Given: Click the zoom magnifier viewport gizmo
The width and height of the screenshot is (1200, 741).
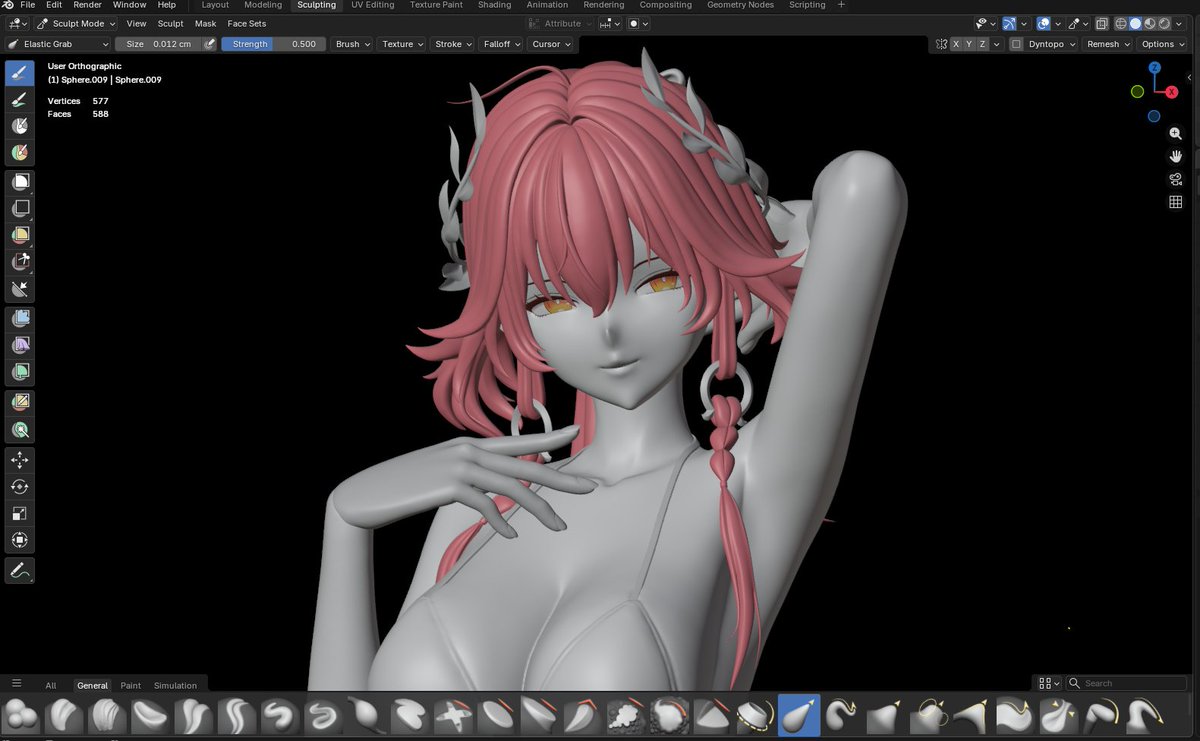Looking at the screenshot, I should (1176, 133).
